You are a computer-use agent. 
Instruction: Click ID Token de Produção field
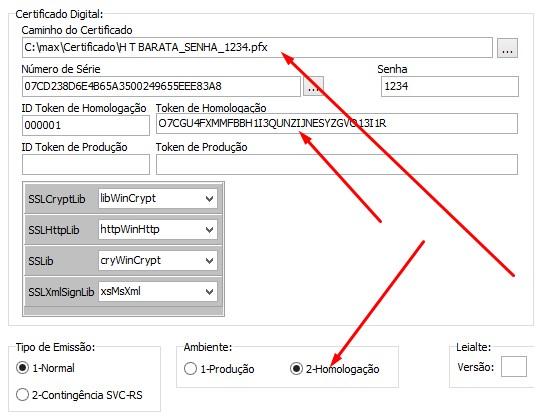coord(86,164)
